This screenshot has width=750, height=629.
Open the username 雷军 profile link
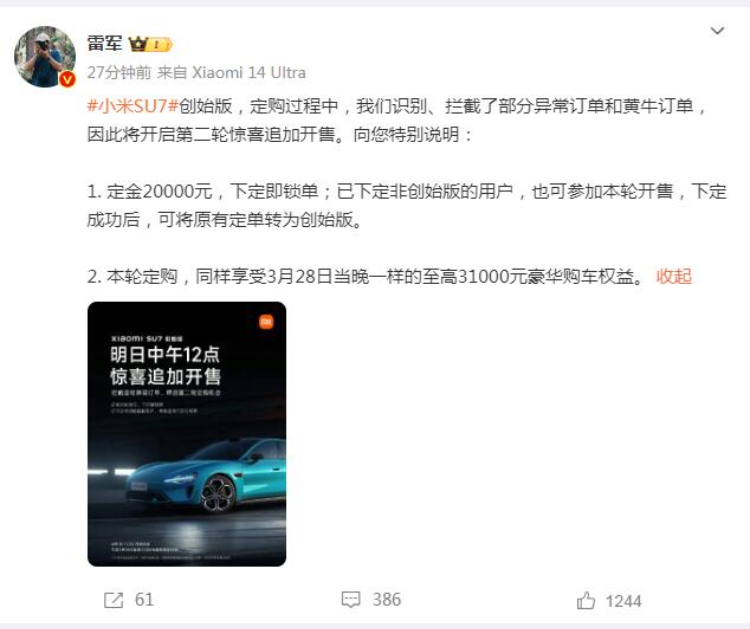click(x=104, y=44)
